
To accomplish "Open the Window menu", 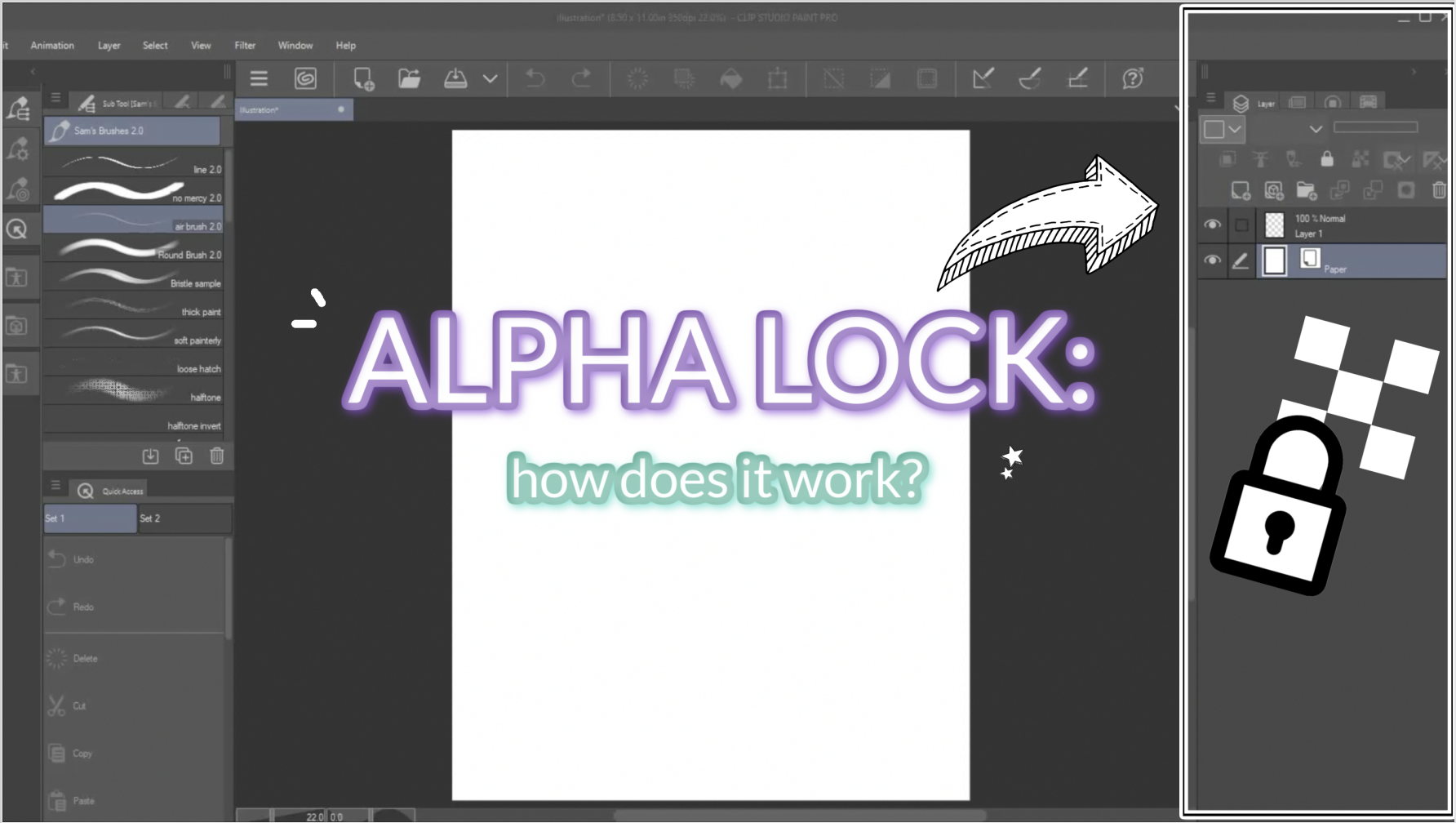I will point(295,45).
